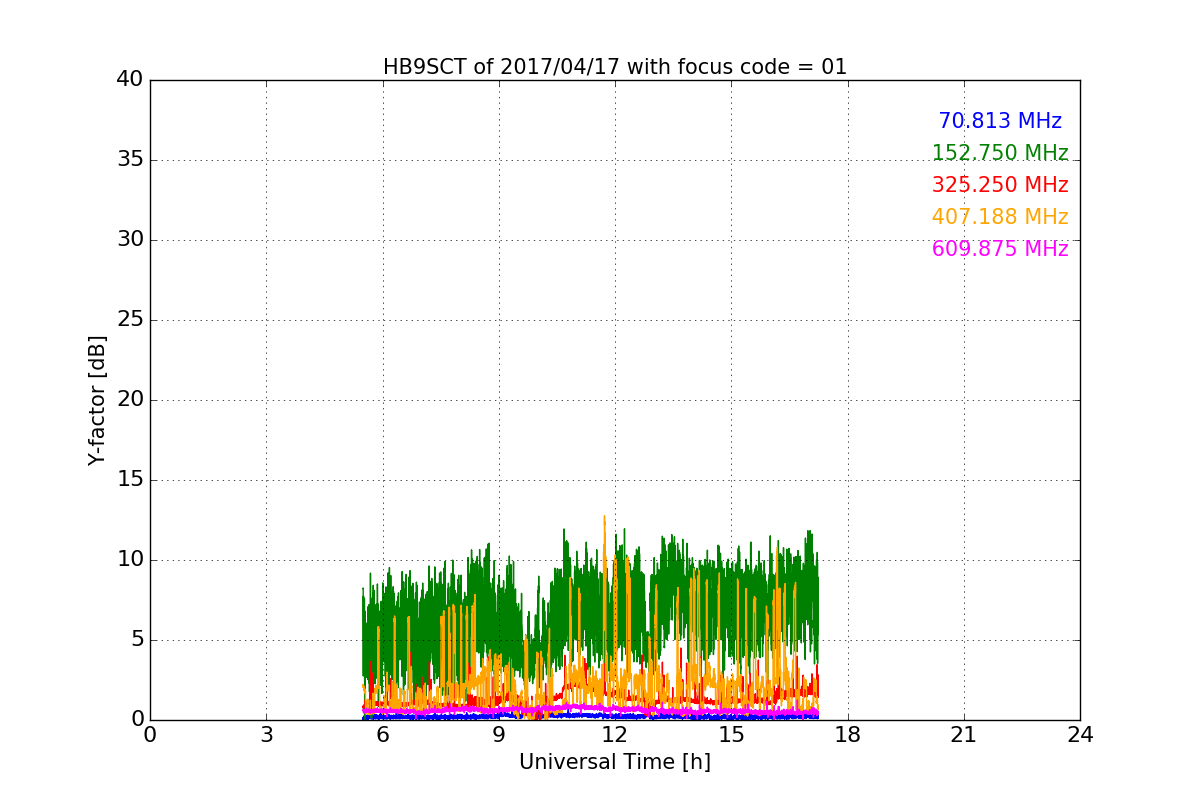
Task: Click the x-axis tick label 21
Action: coord(964,734)
